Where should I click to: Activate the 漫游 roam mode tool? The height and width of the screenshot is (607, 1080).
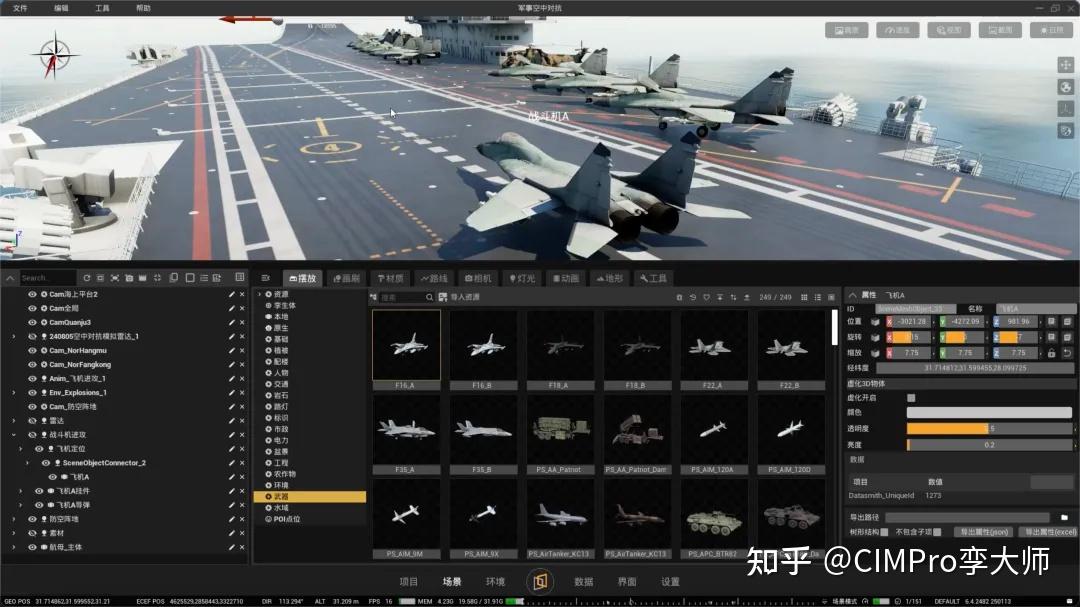(898, 29)
